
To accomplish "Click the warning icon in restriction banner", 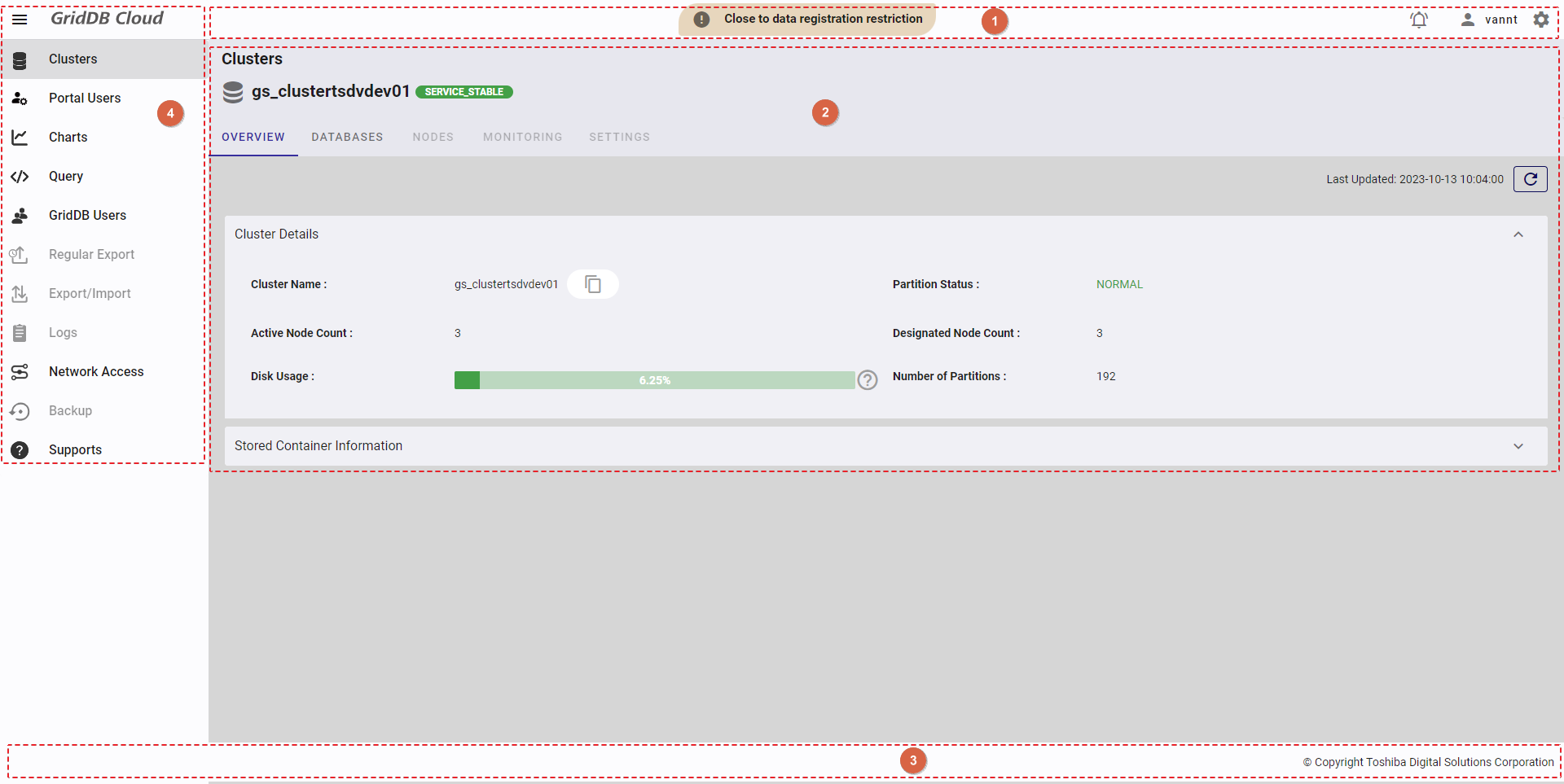I will pos(701,19).
